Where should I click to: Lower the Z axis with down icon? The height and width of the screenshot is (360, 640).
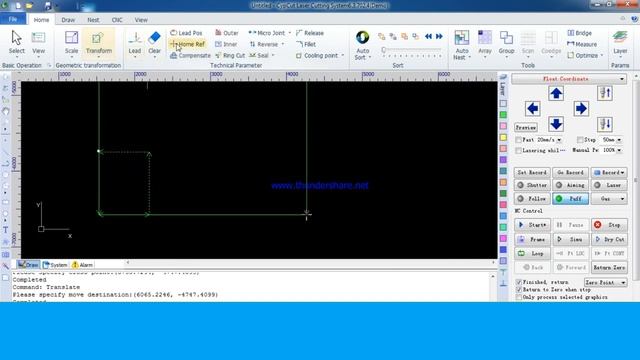(x=604, y=124)
